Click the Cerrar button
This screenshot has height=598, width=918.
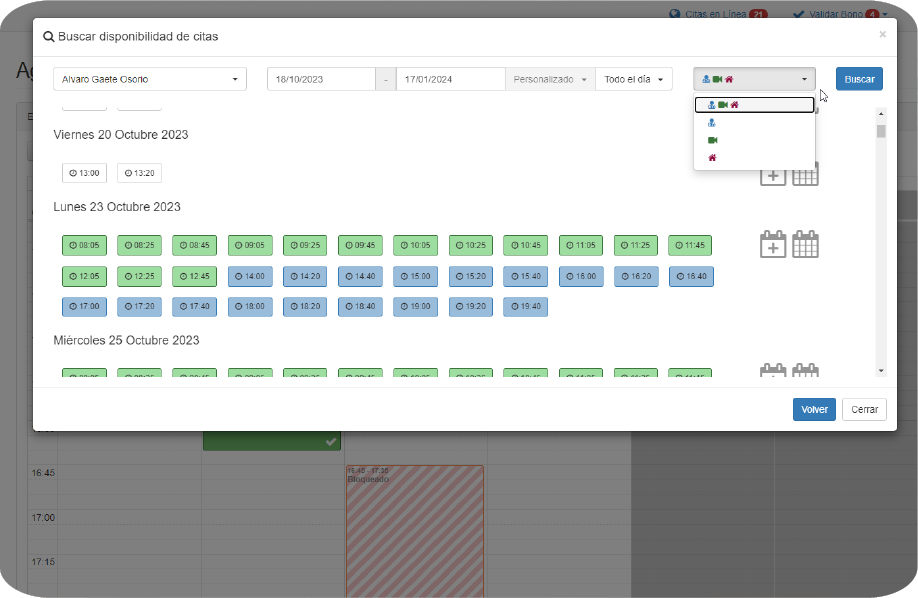point(864,410)
